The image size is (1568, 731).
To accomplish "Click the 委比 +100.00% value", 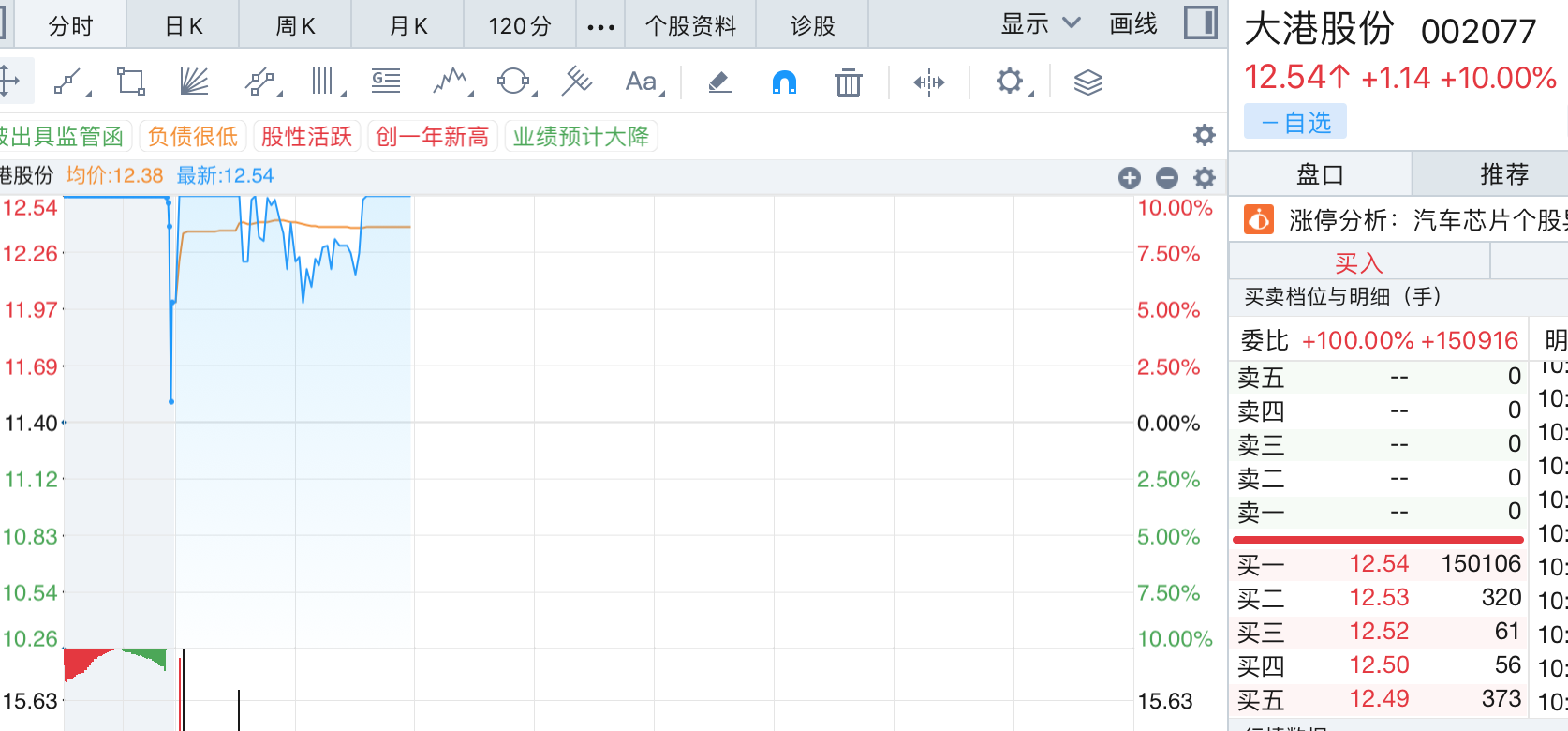I will click(1357, 340).
